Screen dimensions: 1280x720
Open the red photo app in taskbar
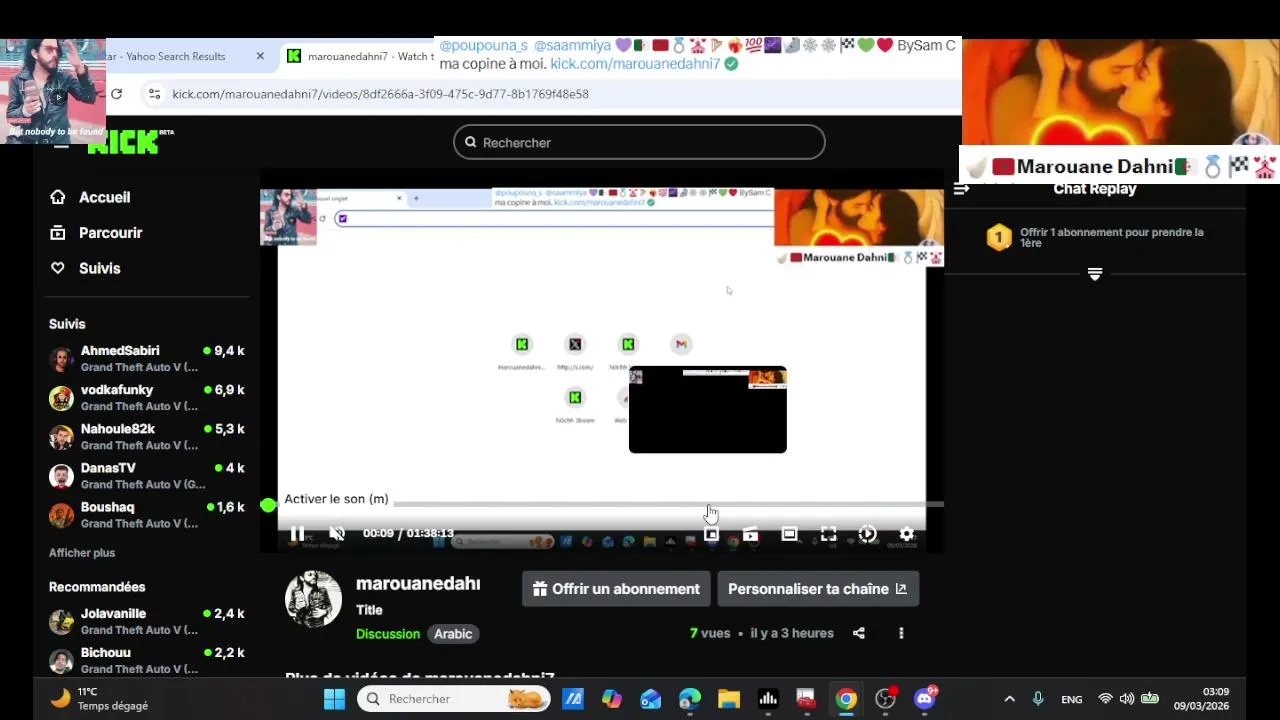[x=807, y=699]
